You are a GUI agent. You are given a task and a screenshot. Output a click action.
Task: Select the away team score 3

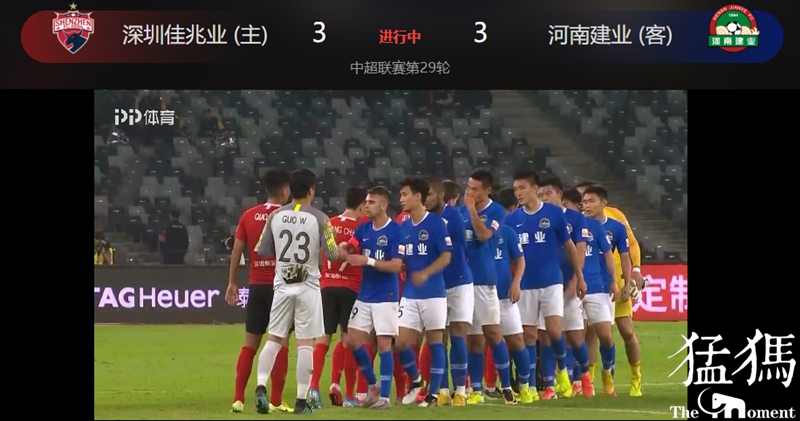(x=480, y=33)
